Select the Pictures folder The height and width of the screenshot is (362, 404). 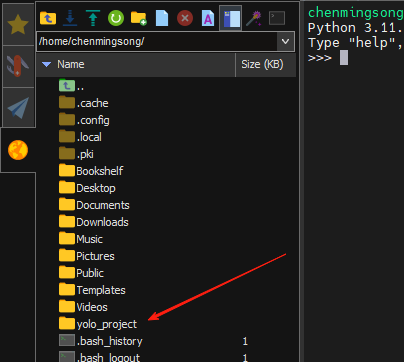tap(87, 256)
